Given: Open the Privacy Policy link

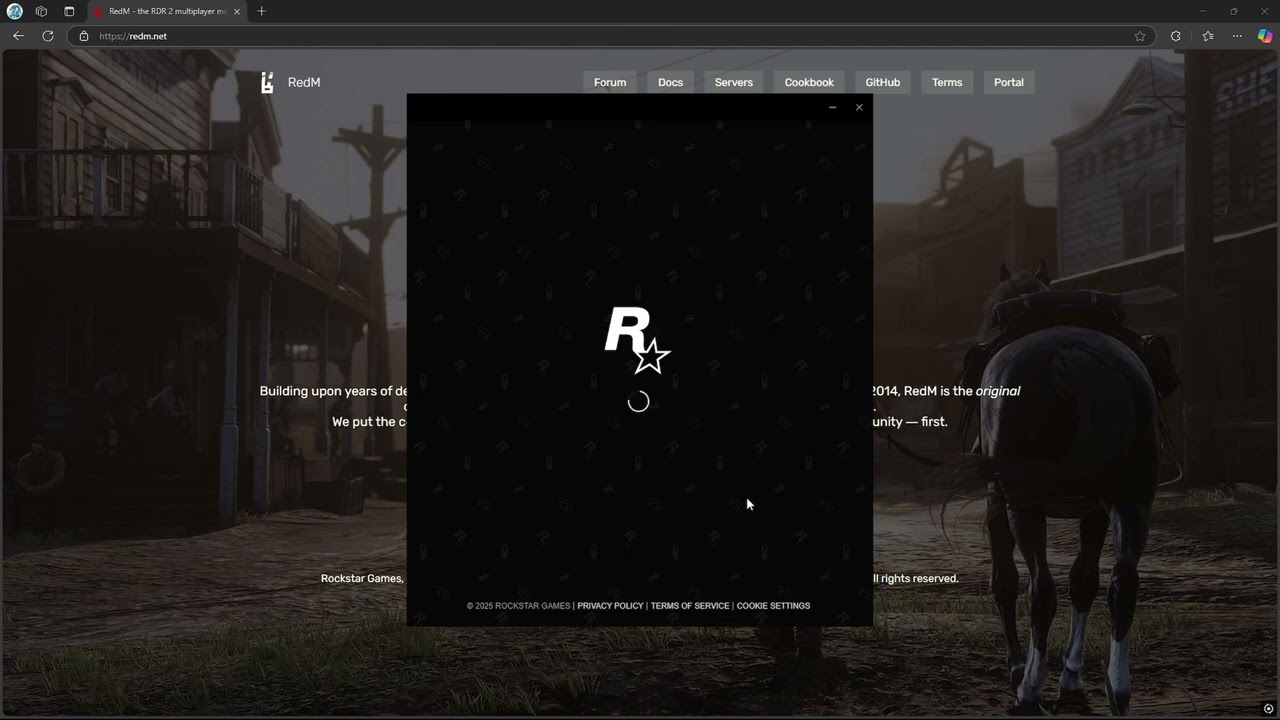Looking at the screenshot, I should pyautogui.click(x=610, y=606).
